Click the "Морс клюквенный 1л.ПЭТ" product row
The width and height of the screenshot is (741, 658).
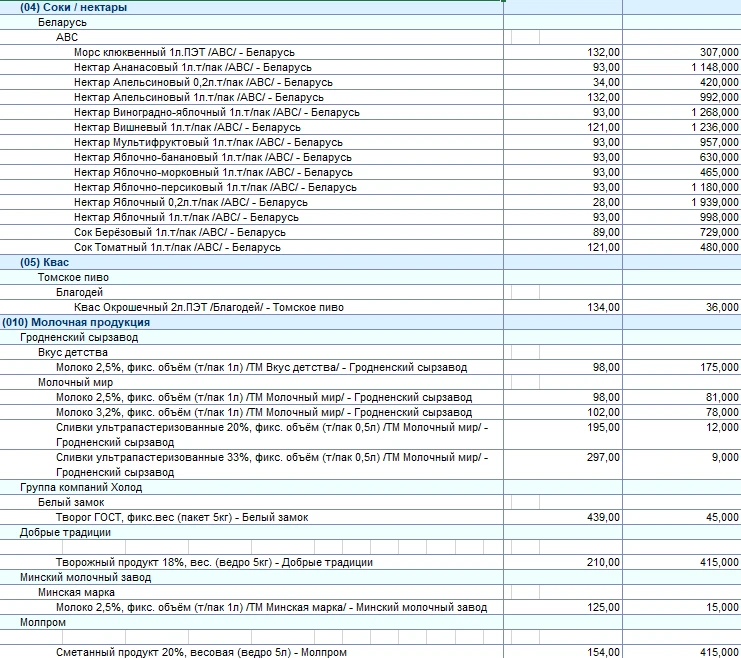[184, 52]
